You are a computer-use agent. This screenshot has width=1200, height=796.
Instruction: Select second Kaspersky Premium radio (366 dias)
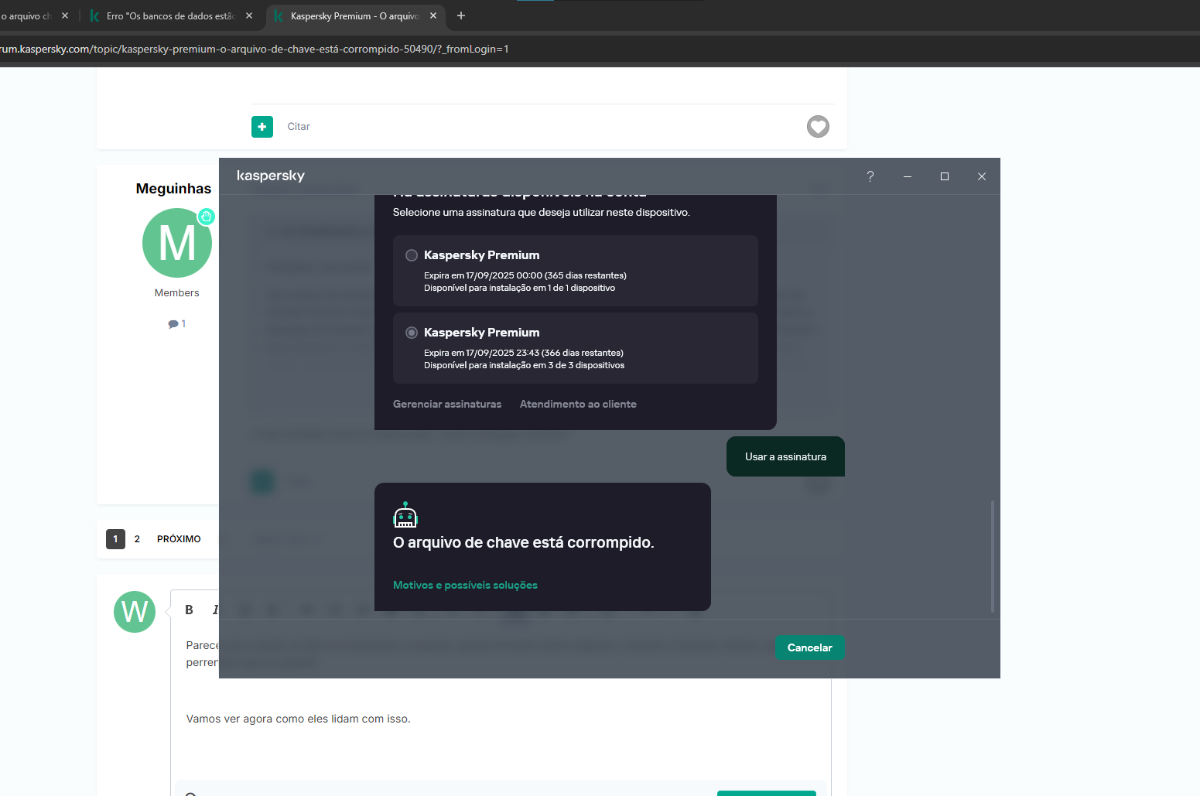coord(411,332)
